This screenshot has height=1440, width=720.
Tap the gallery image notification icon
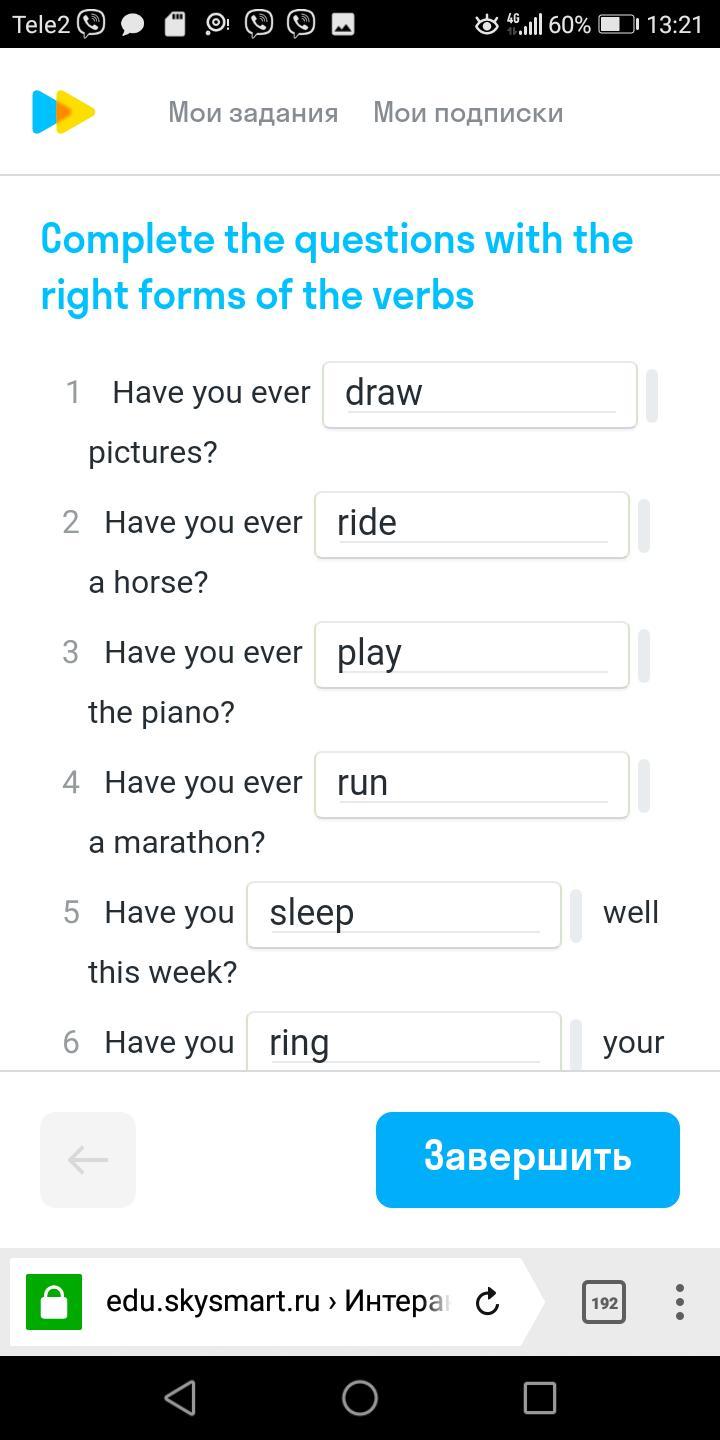(x=343, y=25)
